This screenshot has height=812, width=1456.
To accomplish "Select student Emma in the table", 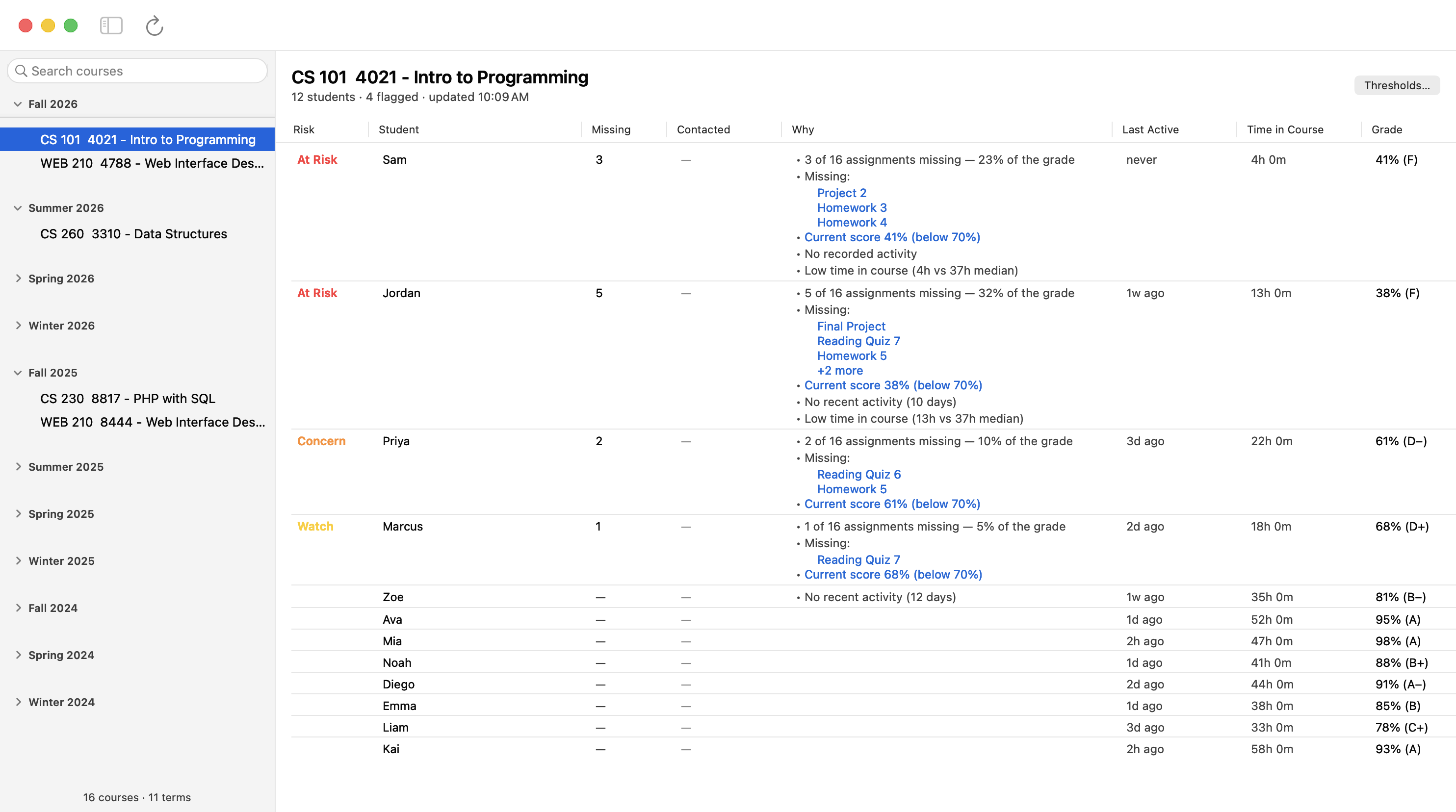I will pos(399,706).
